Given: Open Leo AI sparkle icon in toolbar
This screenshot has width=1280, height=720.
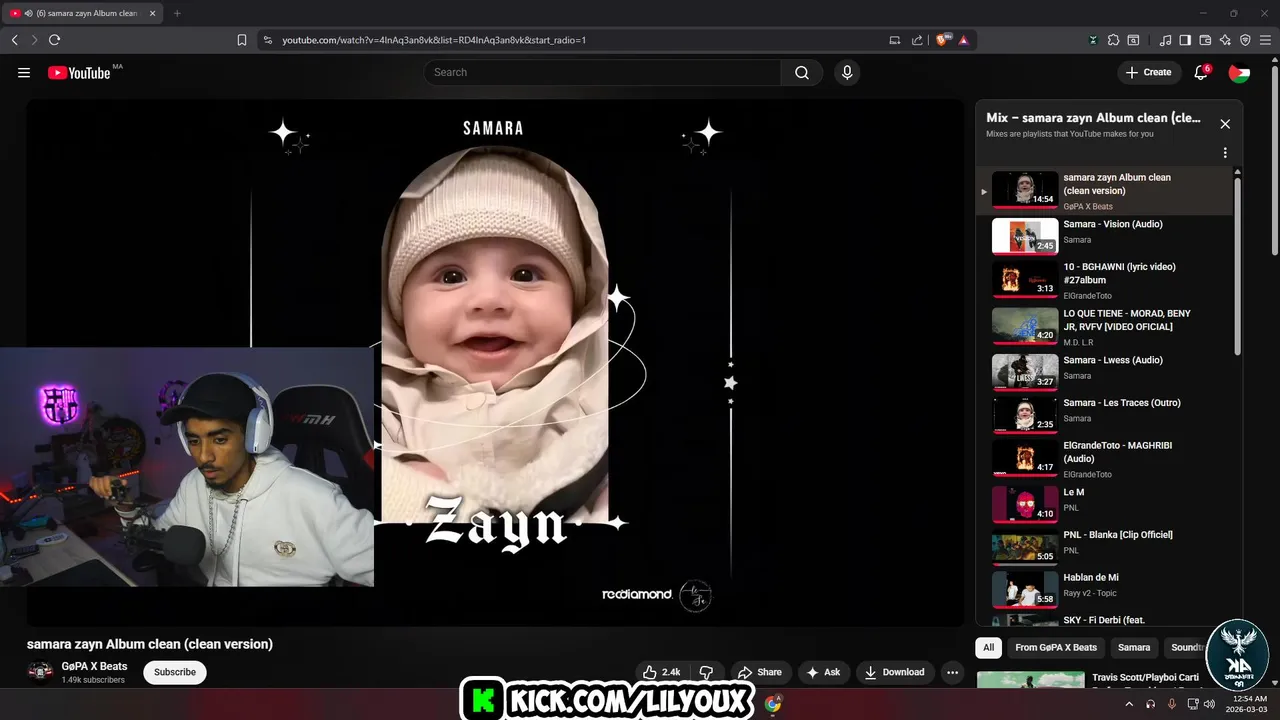Looking at the screenshot, I should pos(1225,40).
